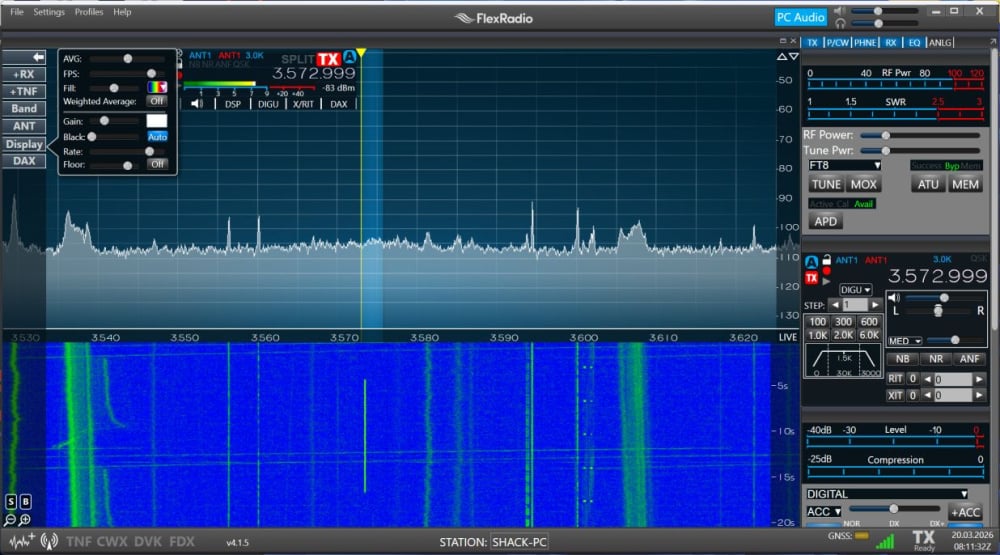Increase tuning step with right arrow
This screenshot has width=1000, height=555.
tap(875, 306)
